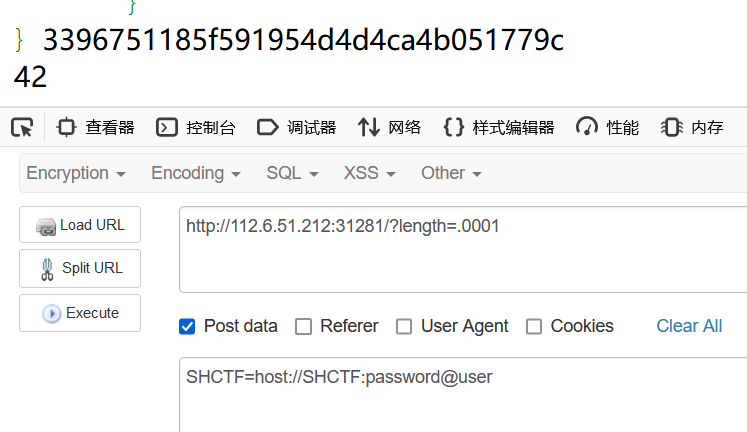Click the Load URL button
This screenshot has height=432, width=747.
(80, 224)
